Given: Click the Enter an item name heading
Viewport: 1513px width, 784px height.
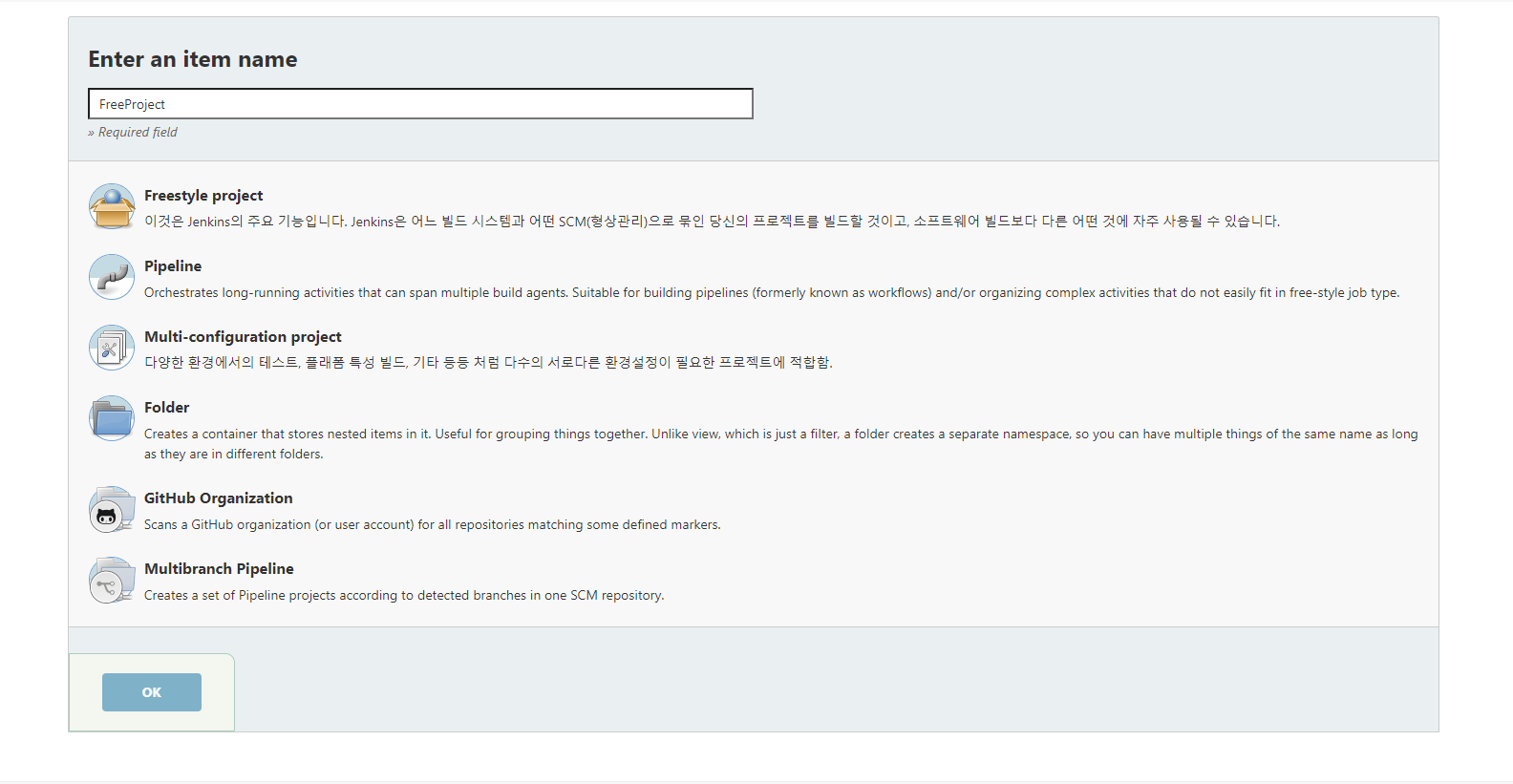Looking at the screenshot, I should click(x=193, y=59).
